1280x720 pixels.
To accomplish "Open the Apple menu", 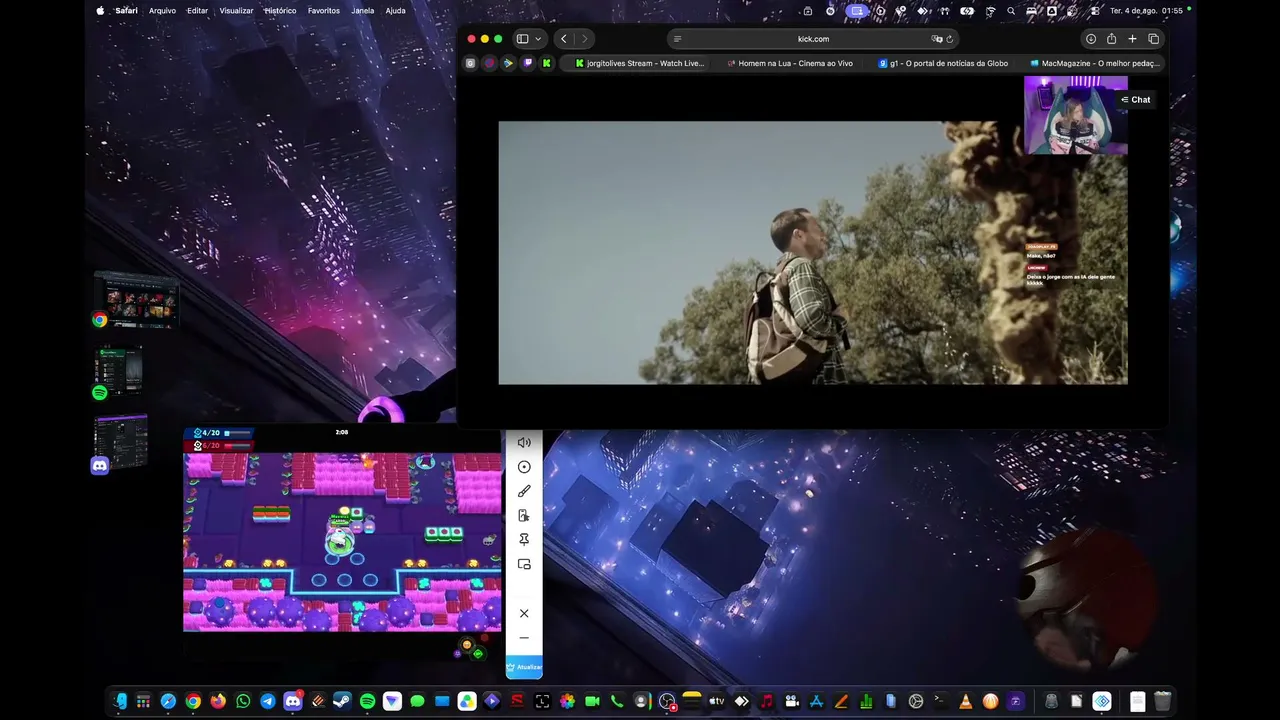I will coord(100,10).
